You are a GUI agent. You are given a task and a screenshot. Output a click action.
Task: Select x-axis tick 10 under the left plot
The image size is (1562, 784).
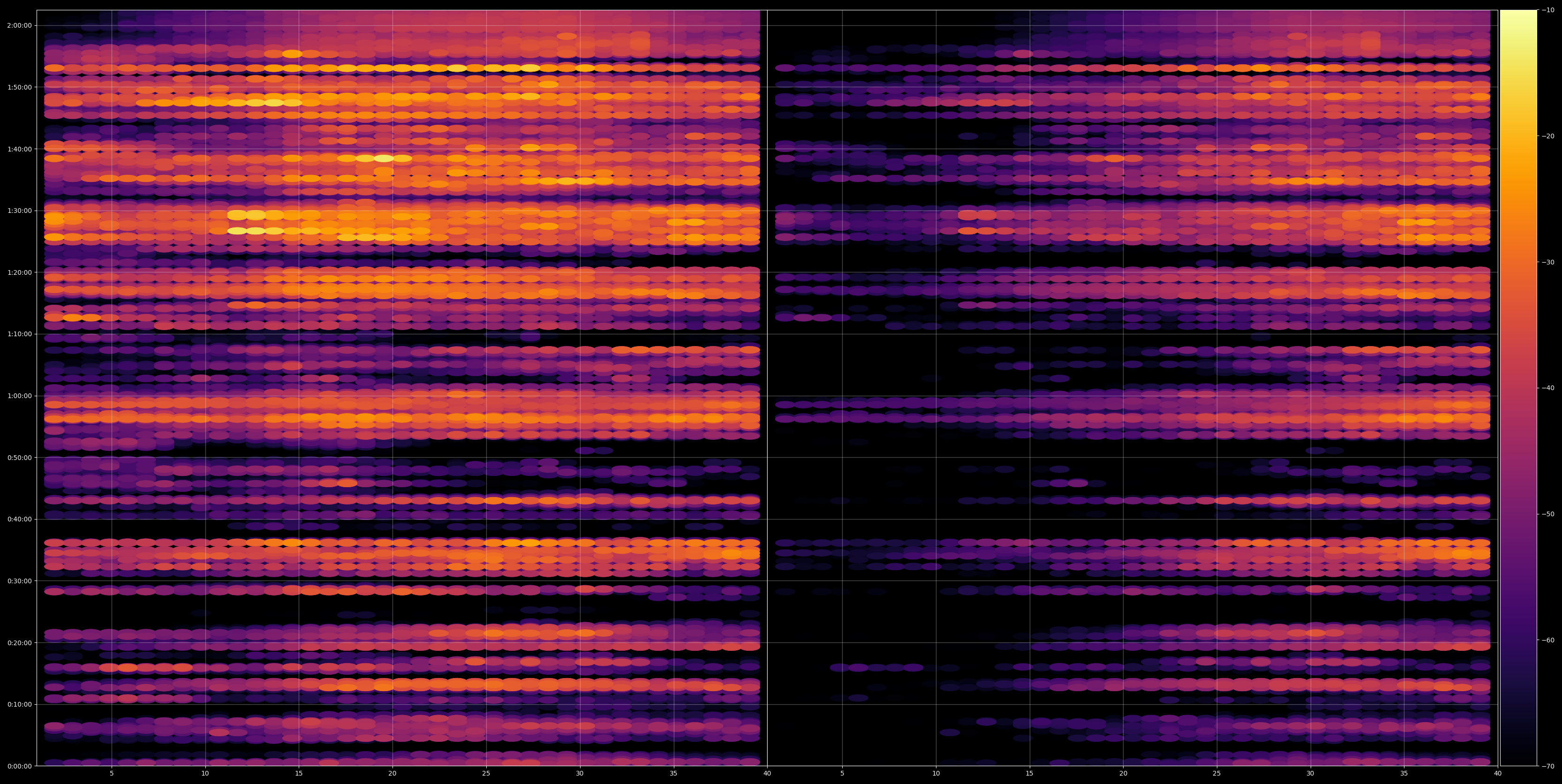pyautogui.click(x=205, y=774)
